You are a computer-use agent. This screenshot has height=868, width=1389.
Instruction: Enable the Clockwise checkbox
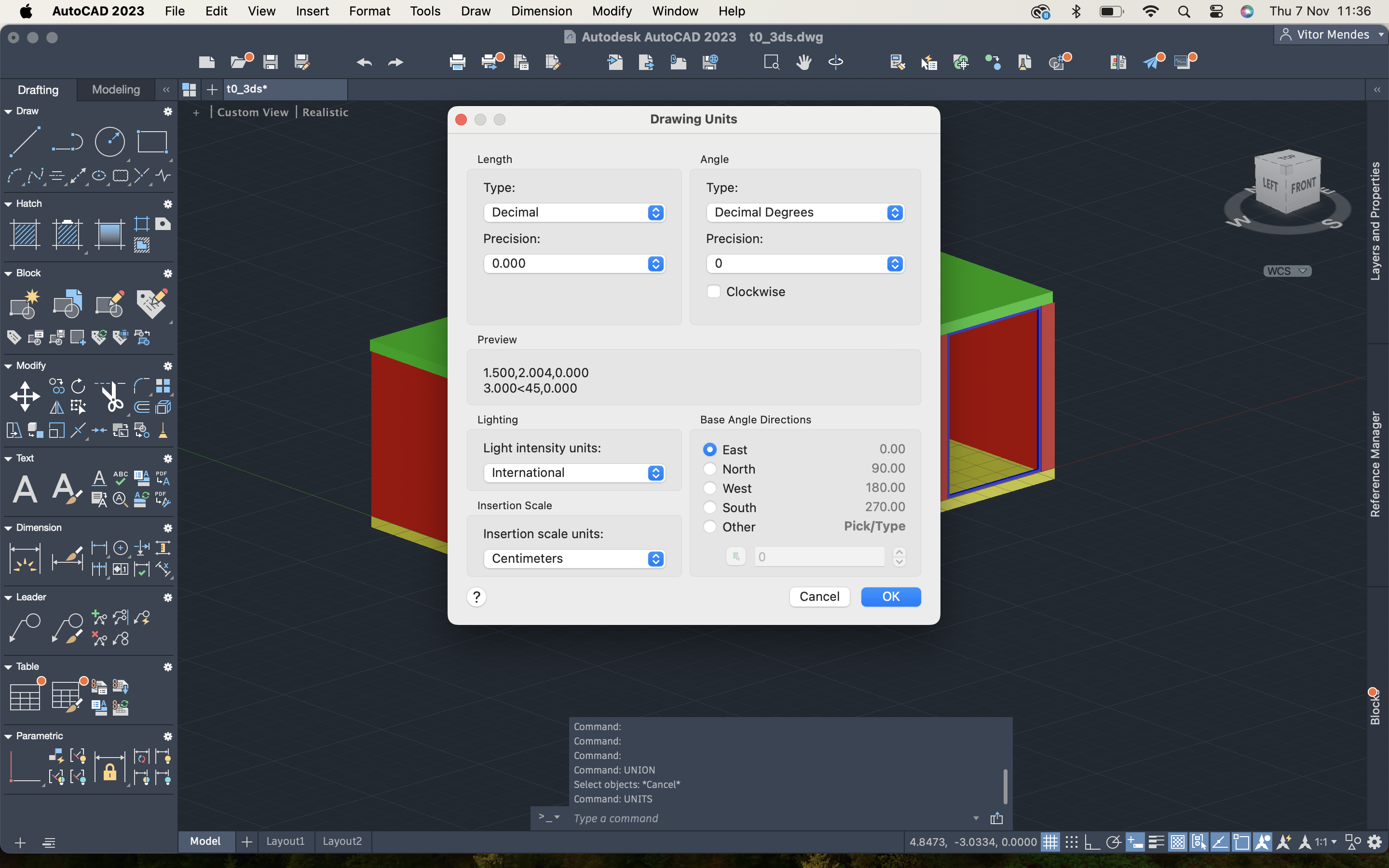[713, 292]
